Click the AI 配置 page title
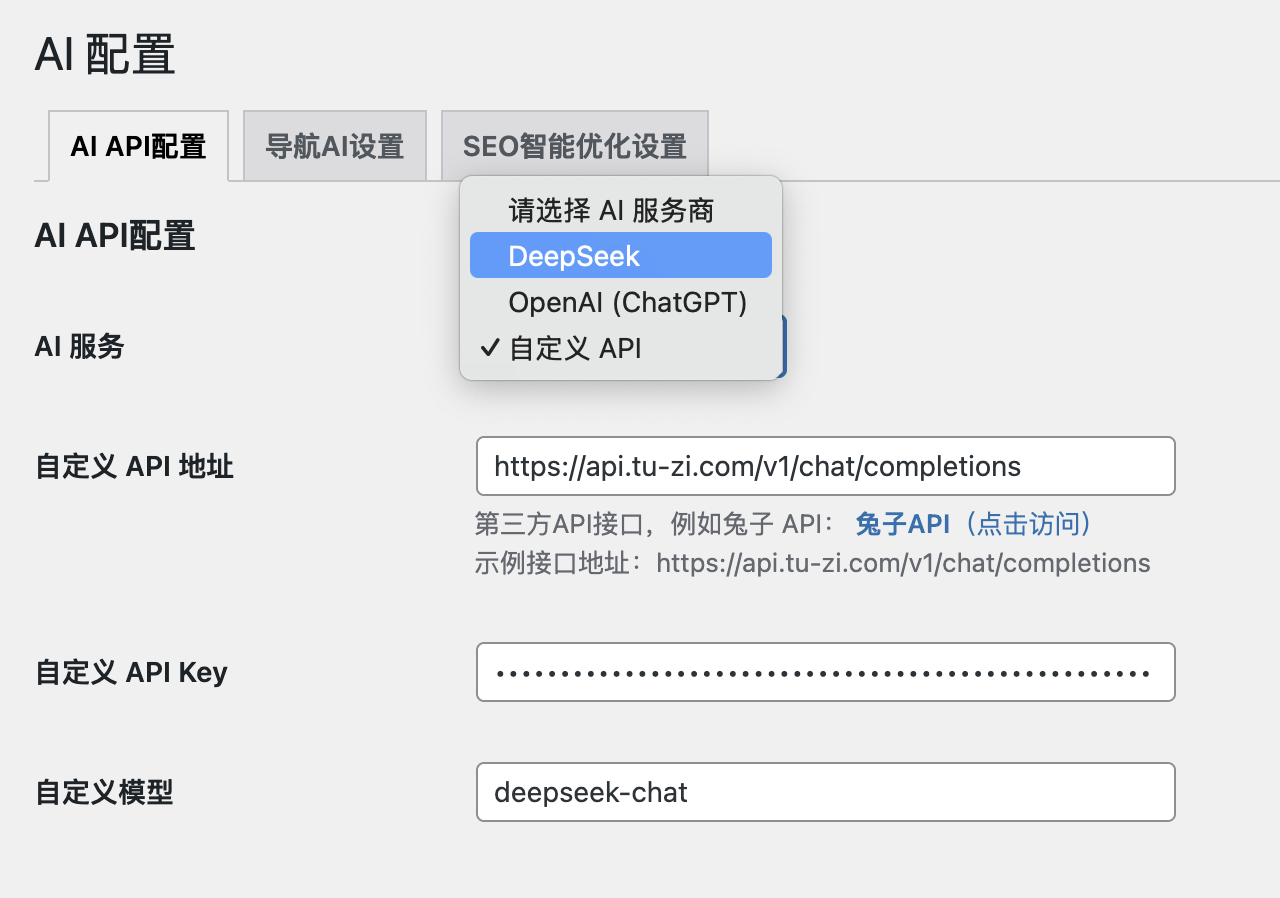The width and height of the screenshot is (1280, 898). [x=105, y=54]
